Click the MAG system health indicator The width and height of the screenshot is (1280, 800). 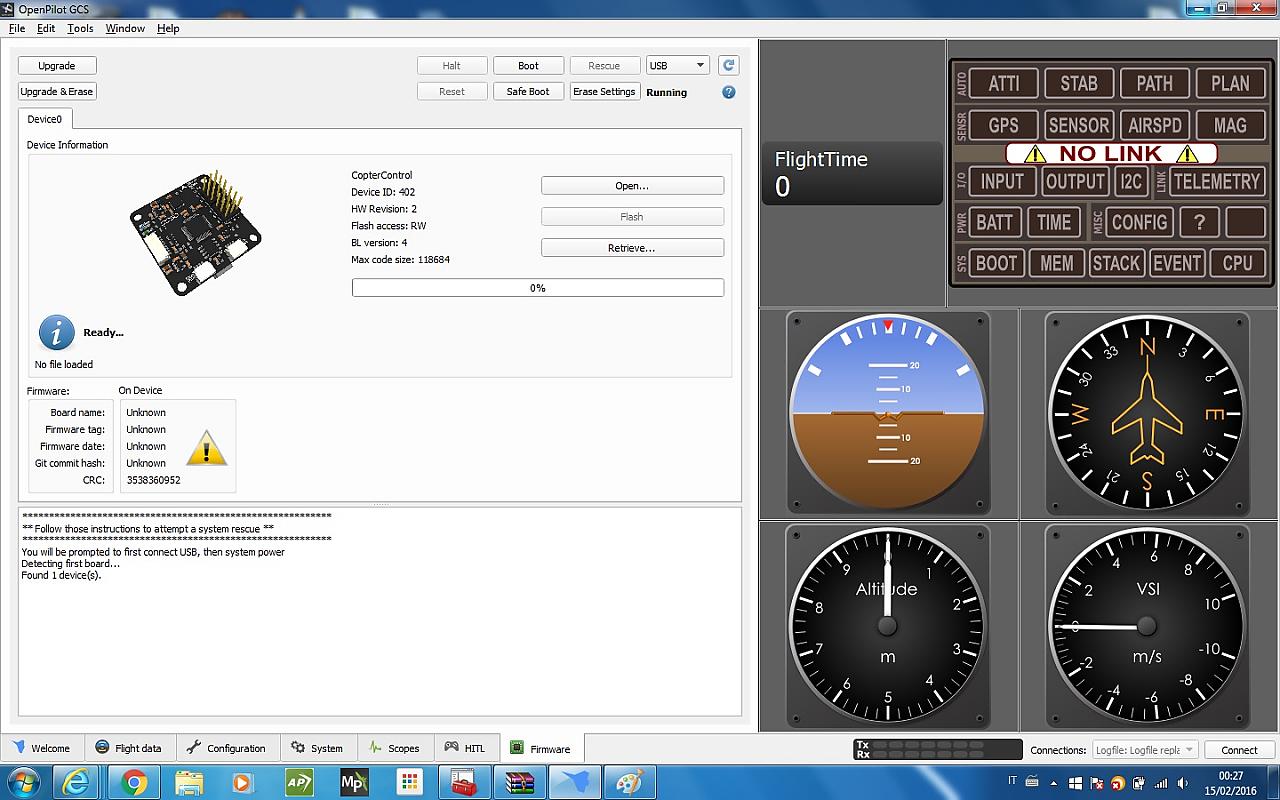pos(1230,125)
